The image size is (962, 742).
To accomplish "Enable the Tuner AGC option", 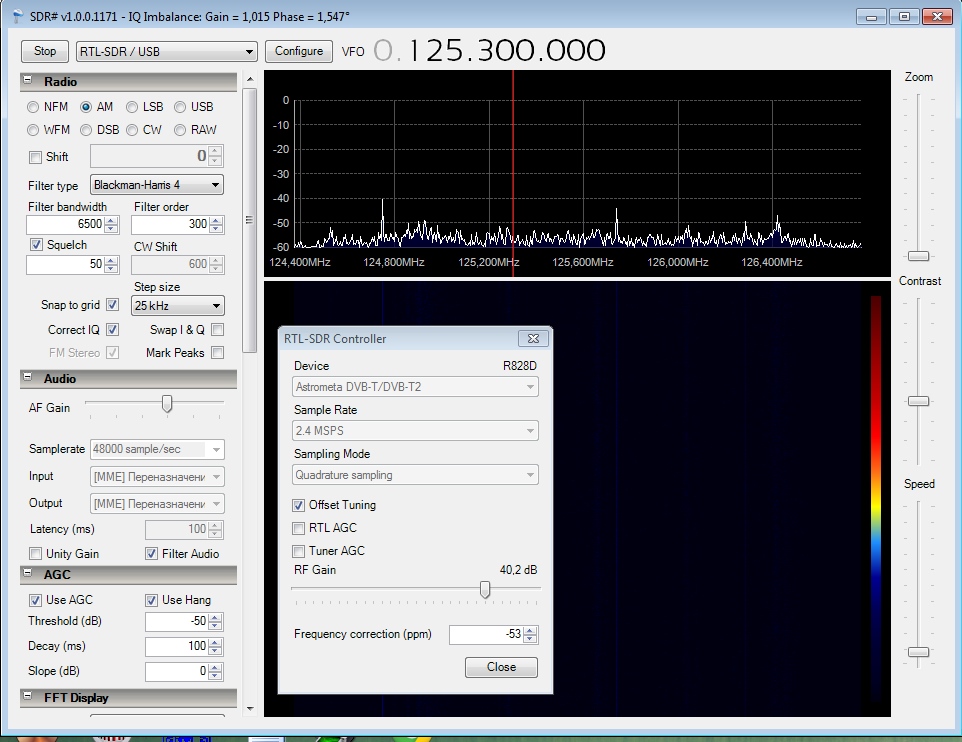I will click(x=299, y=551).
